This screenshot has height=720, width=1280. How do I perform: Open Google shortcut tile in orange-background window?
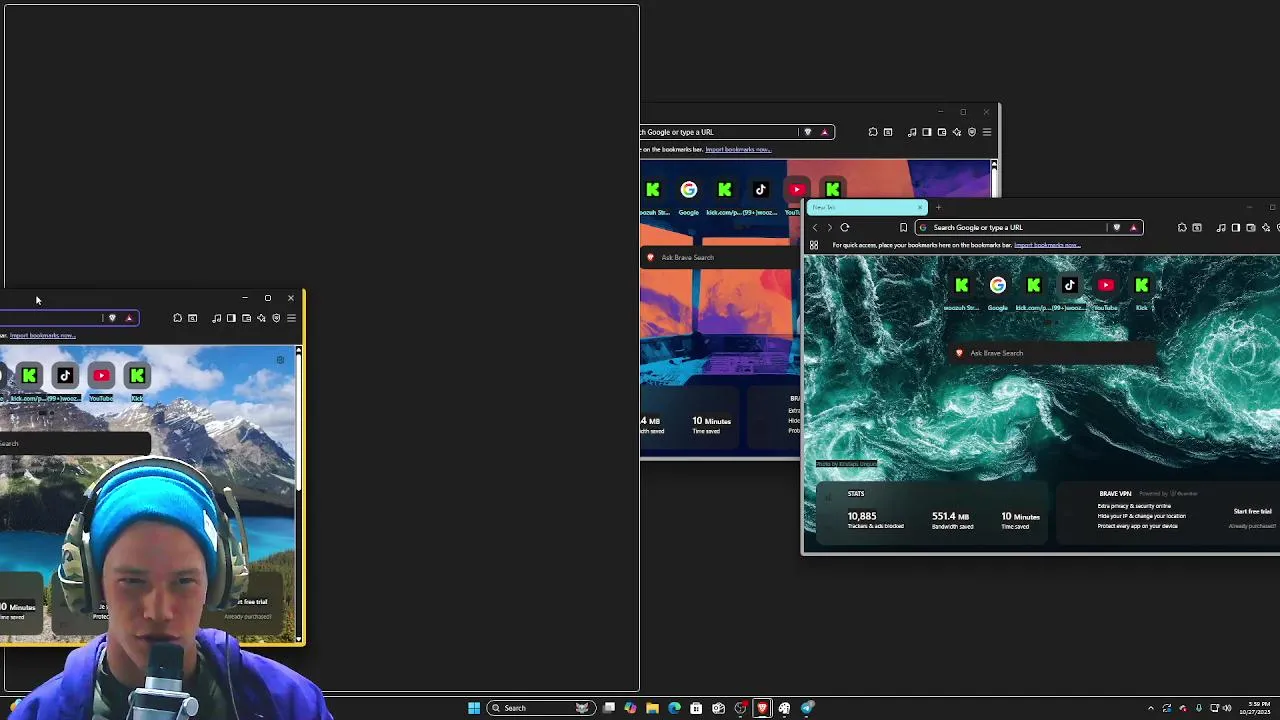[689, 190]
